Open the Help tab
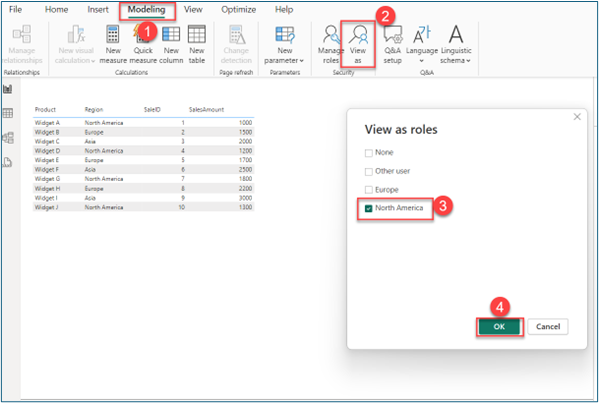This screenshot has height=403, width=599. 284,10
